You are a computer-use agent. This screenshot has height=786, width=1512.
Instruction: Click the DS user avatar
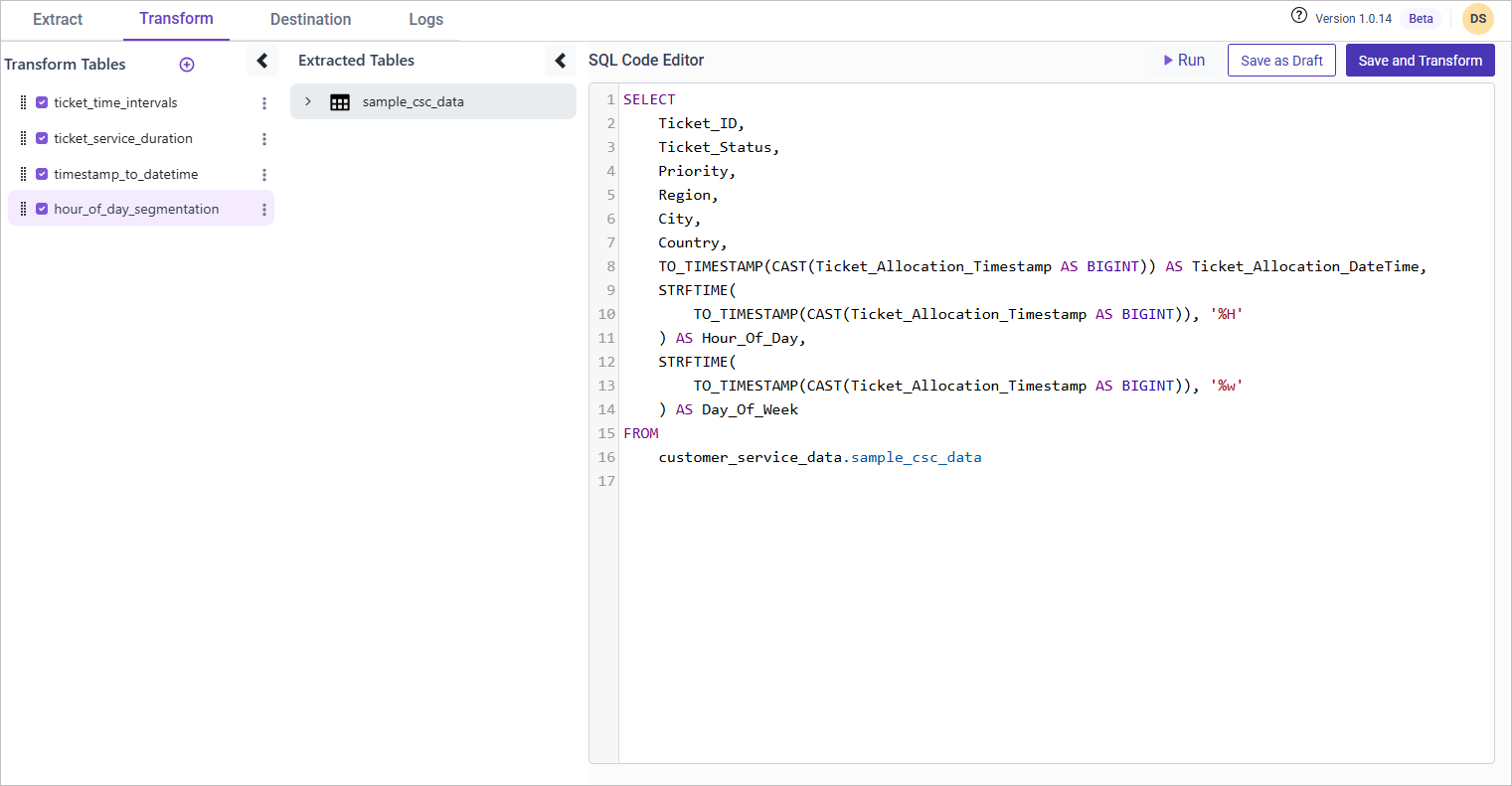tap(1477, 19)
